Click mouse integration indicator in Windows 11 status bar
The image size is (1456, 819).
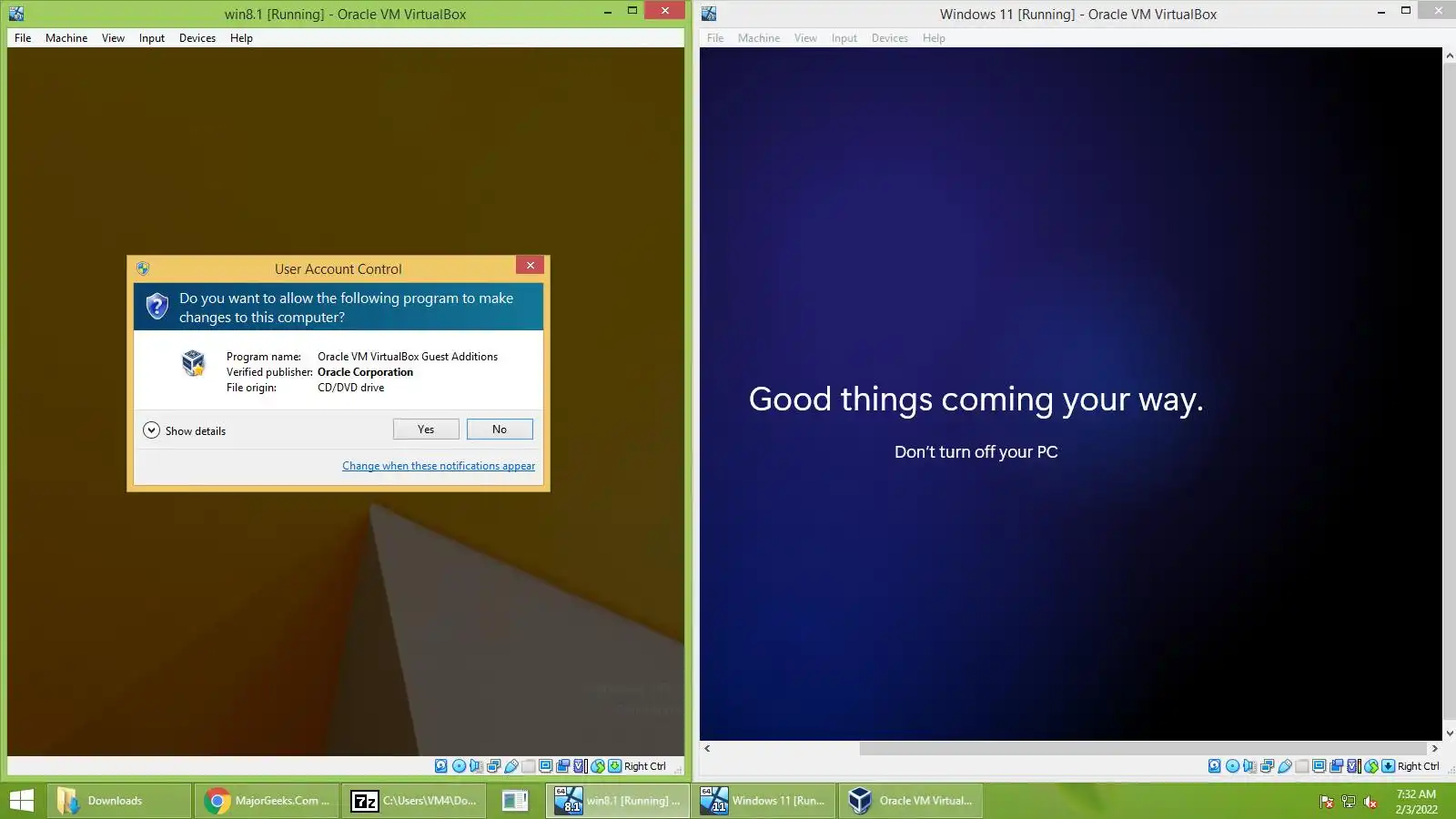(x=1371, y=766)
